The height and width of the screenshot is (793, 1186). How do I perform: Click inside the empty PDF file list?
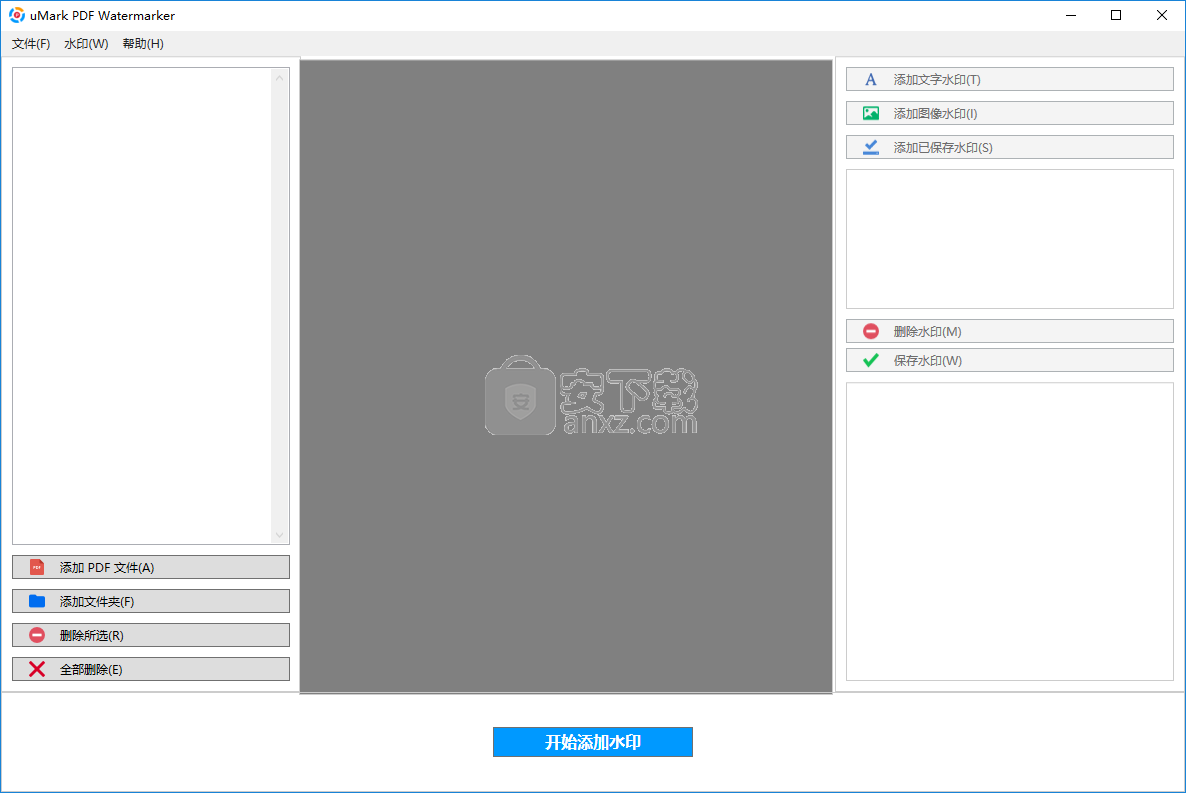pyautogui.click(x=142, y=306)
